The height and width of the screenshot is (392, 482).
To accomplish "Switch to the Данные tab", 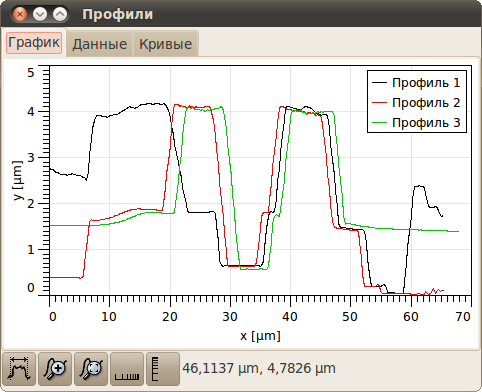I will coord(100,44).
